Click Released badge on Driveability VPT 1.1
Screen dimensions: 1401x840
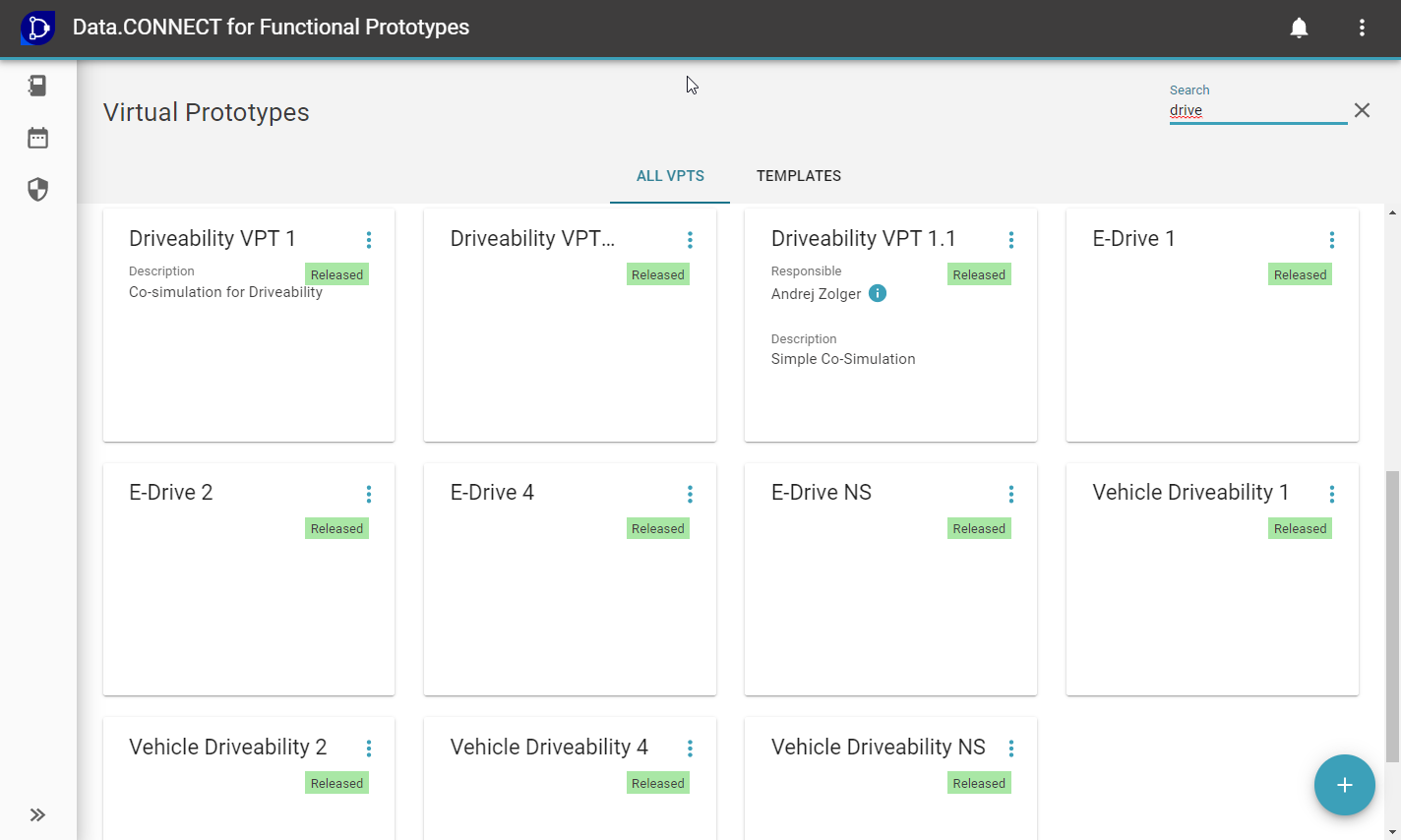point(979,274)
